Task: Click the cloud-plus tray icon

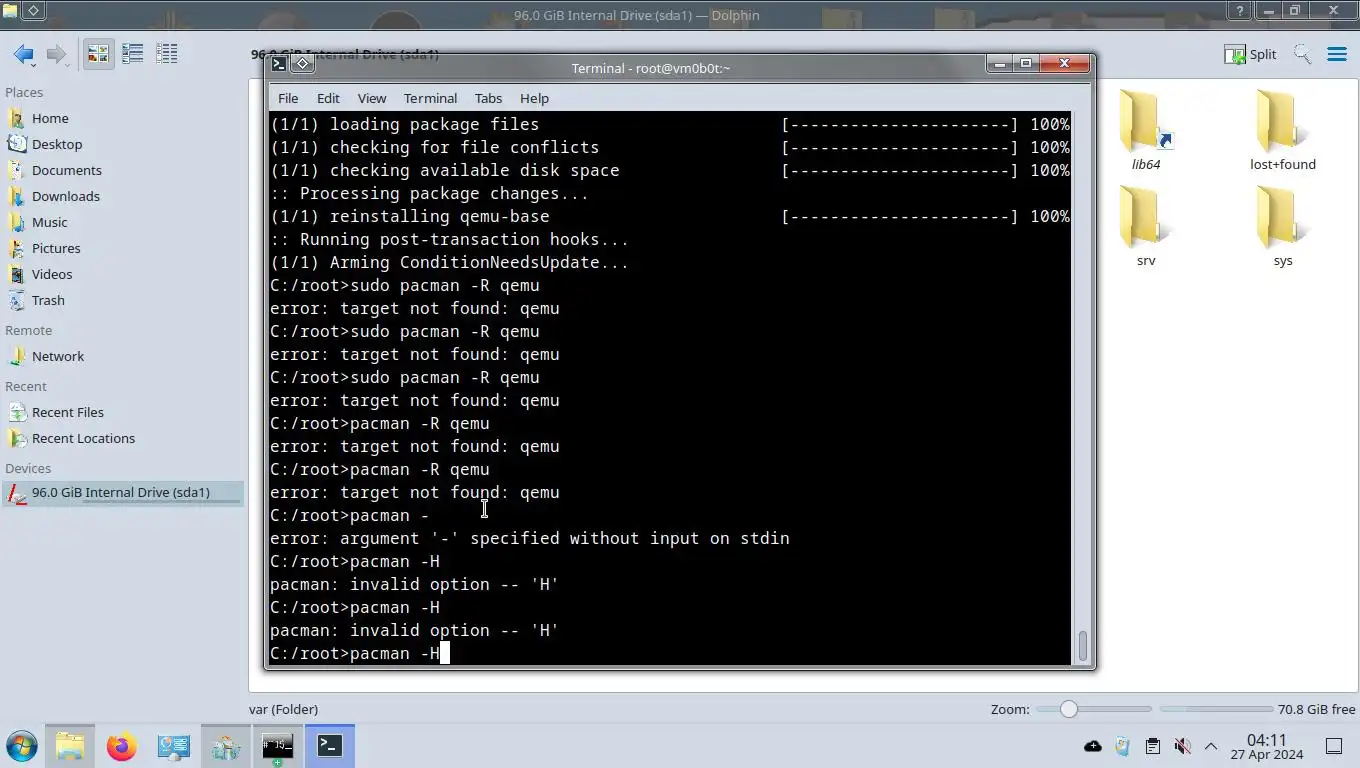Action: (1093, 746)
